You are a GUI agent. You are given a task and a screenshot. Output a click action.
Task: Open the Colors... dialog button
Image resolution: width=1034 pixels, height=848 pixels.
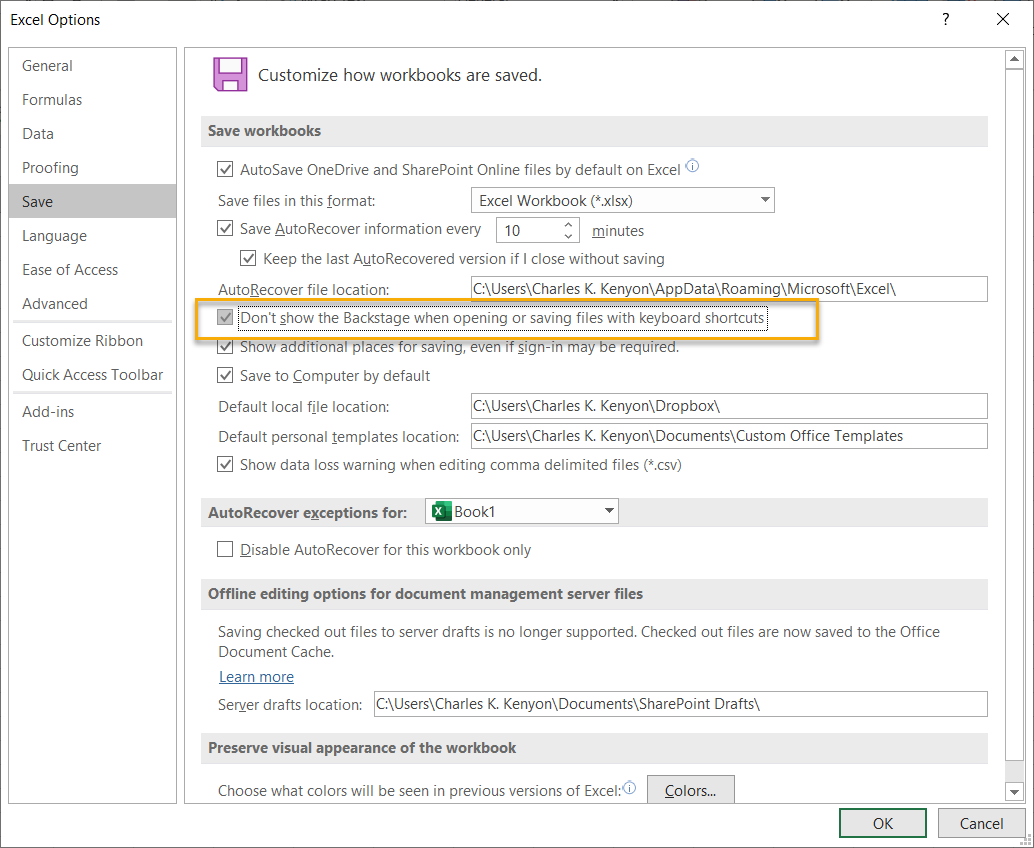[690, 790]
